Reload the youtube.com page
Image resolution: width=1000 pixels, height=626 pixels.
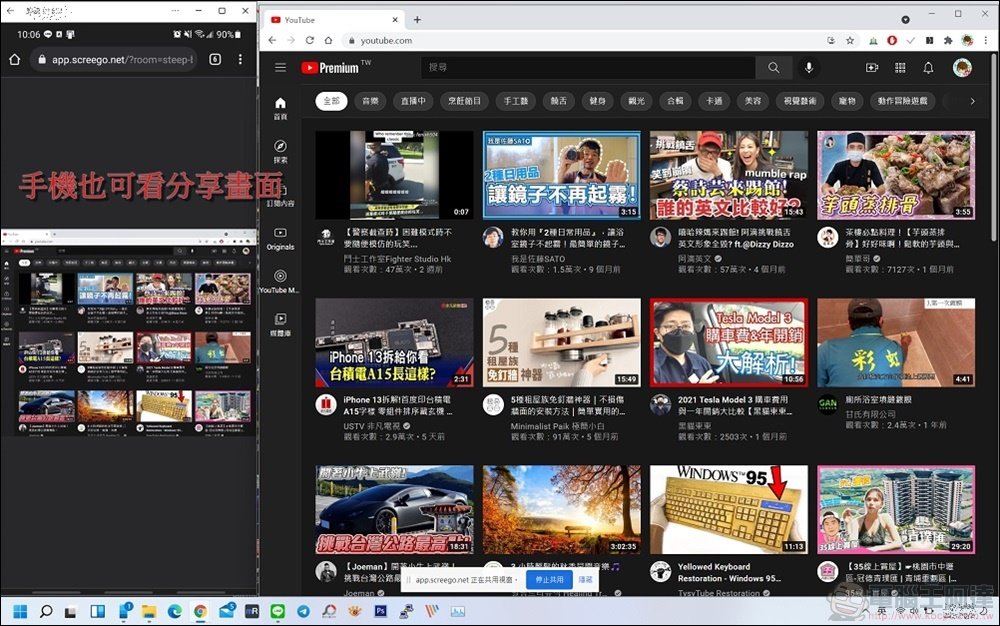click(309, 40)
